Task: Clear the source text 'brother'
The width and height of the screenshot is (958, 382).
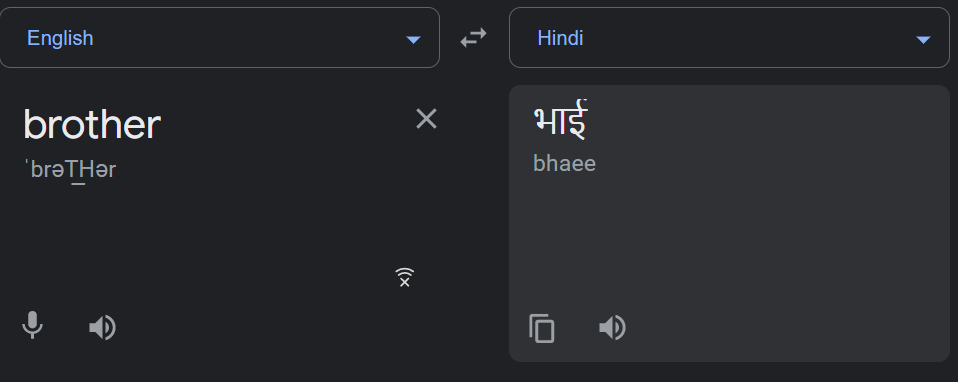Action: coord(426,119)
